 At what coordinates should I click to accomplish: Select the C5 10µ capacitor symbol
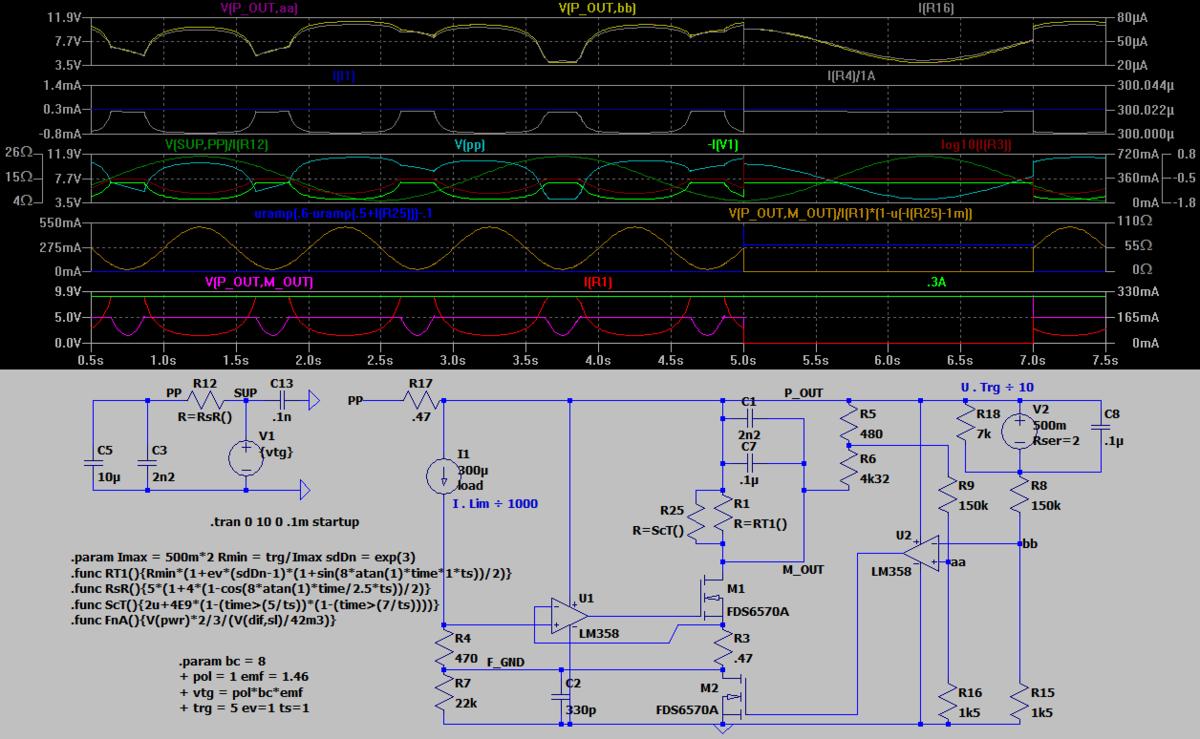coord(93,463)
